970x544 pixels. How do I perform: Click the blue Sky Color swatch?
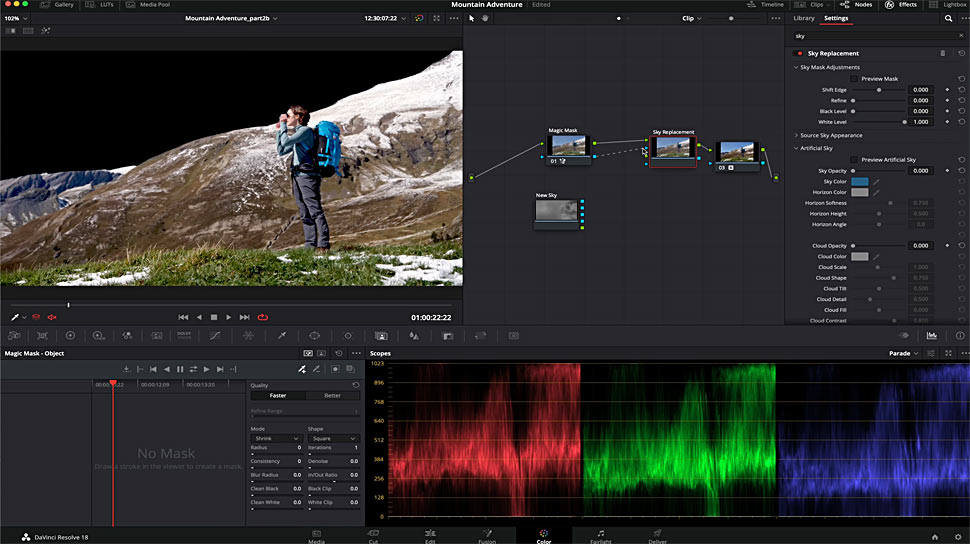860,181
